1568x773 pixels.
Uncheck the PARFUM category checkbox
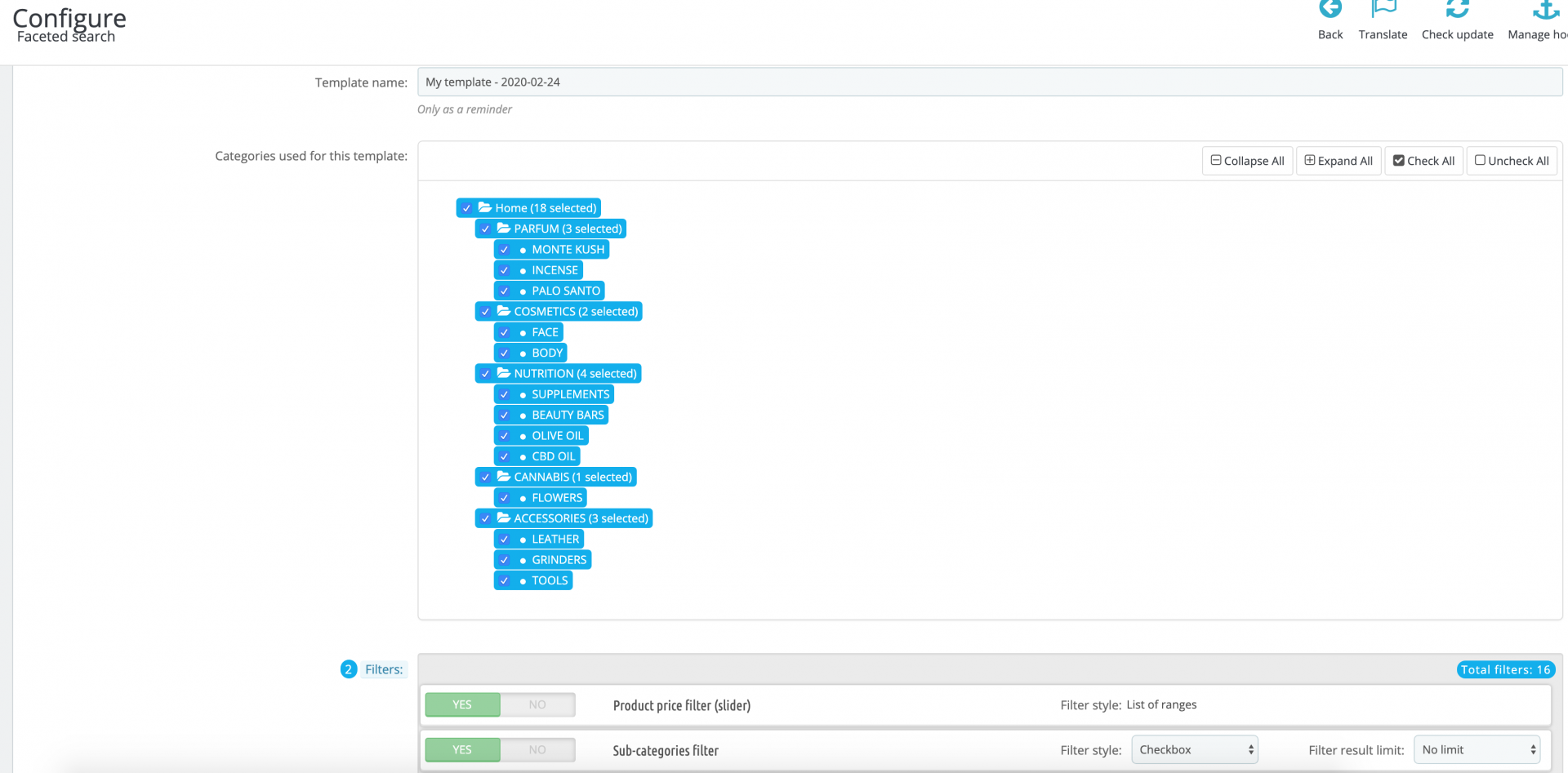(x=485, y=229)
